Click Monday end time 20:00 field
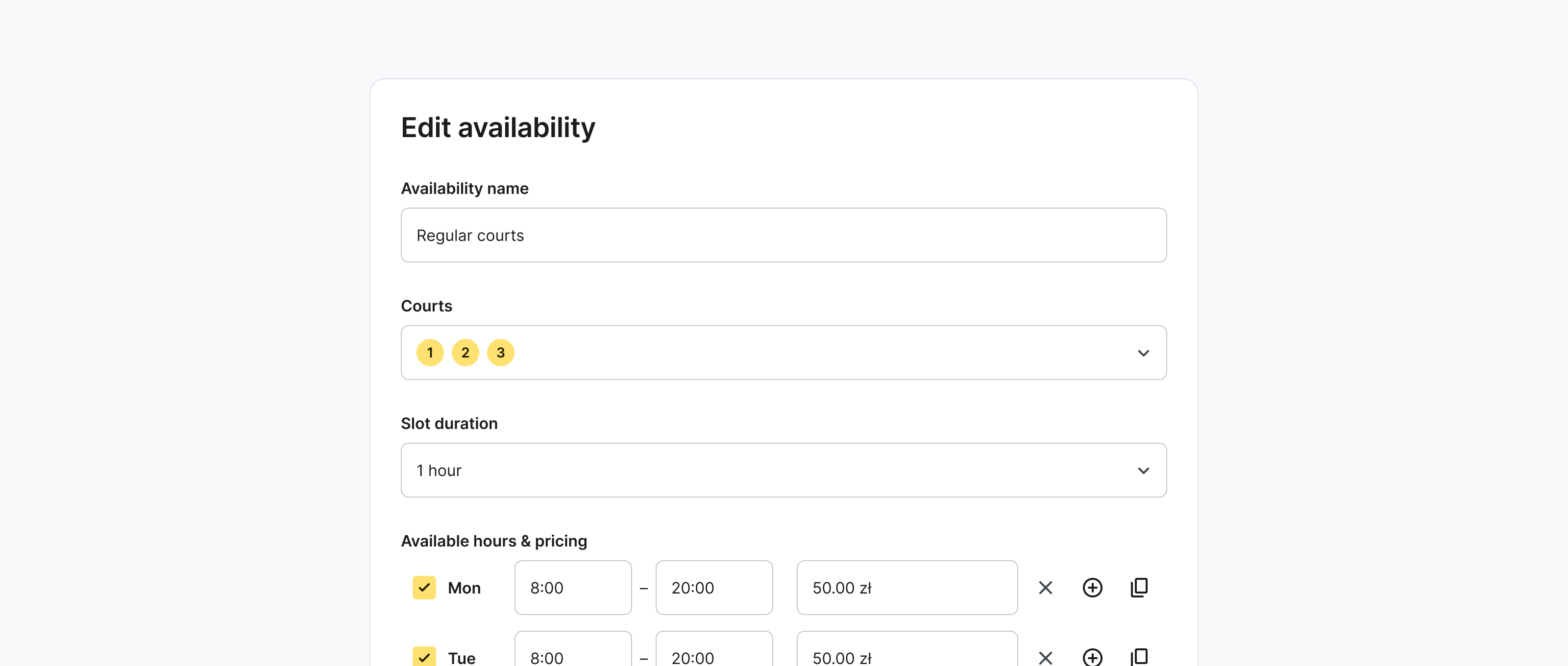This screenshot has height=666, width=1568. click(713, 588)
